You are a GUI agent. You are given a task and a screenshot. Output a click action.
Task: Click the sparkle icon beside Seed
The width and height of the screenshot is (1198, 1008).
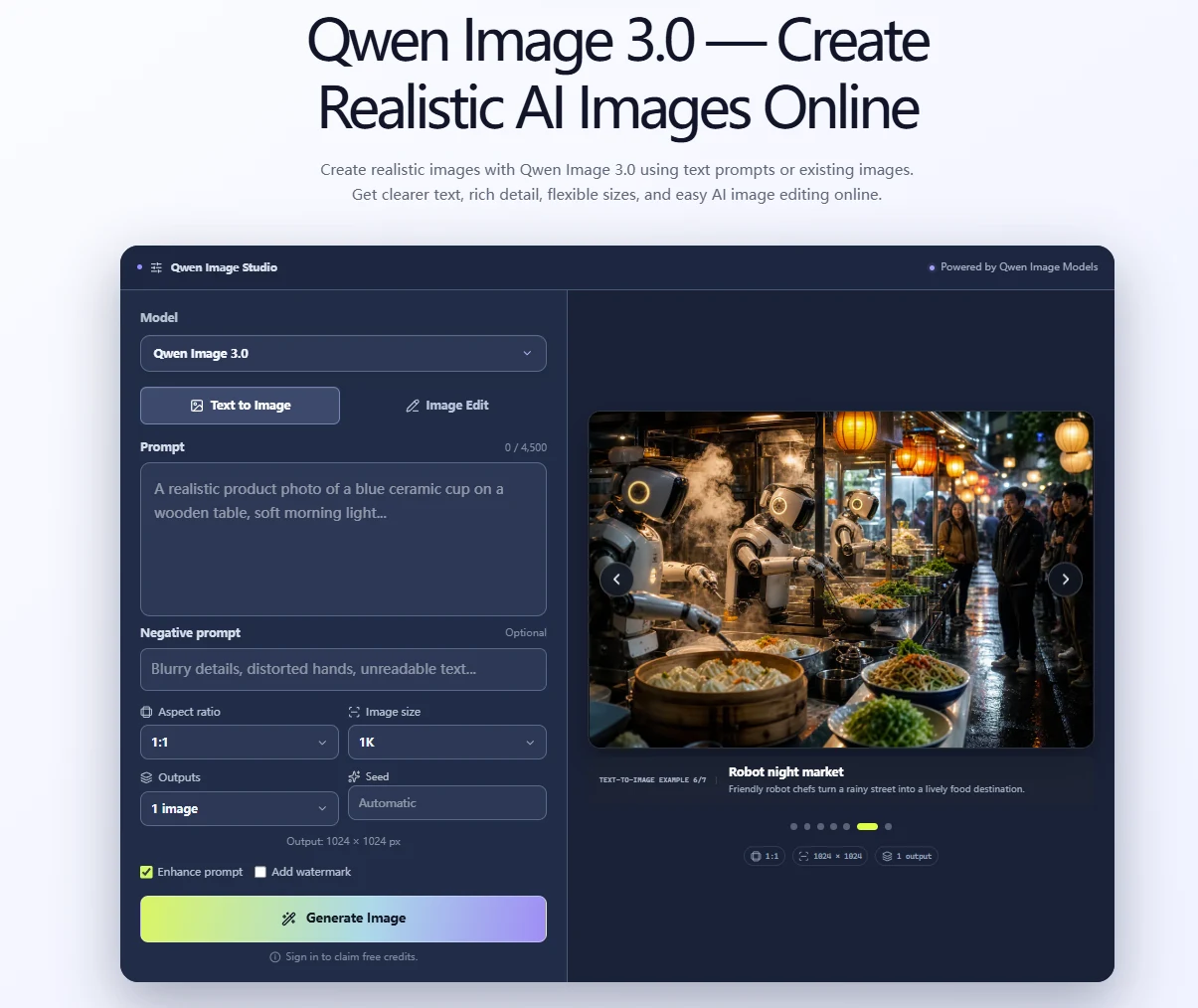pos(354,776)
